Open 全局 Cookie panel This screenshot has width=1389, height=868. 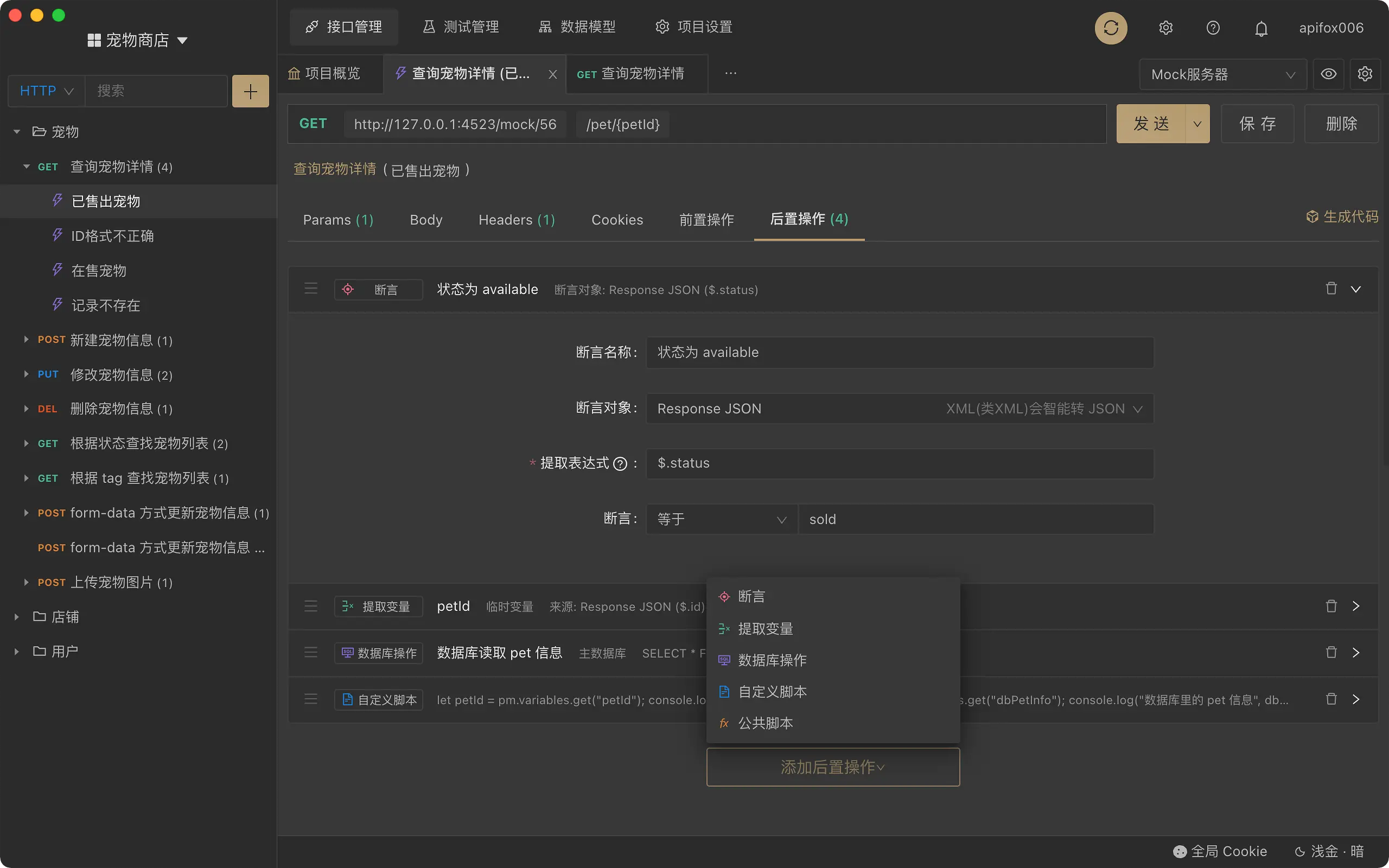pos(1221,851)
